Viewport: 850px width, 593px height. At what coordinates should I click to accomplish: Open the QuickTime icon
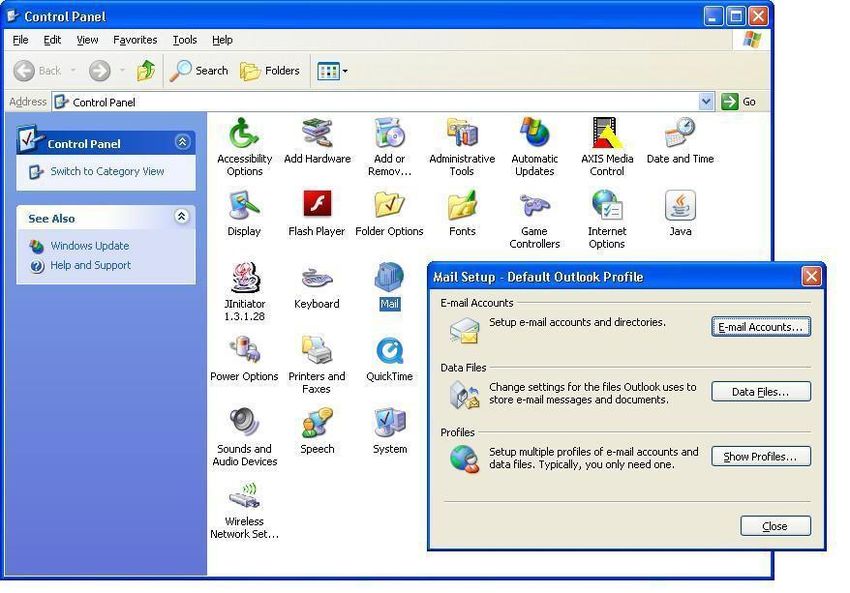pyautogui.click(x=389, y=358)
